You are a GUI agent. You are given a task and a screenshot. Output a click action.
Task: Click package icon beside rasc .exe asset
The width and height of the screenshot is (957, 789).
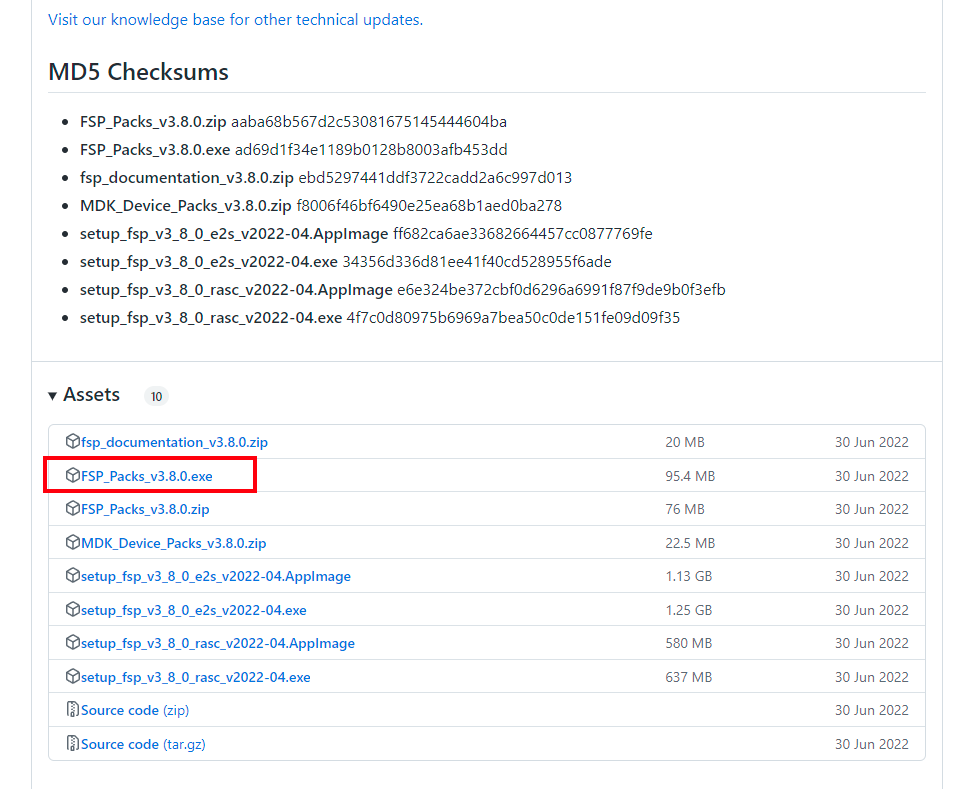[x=72, y=677]
